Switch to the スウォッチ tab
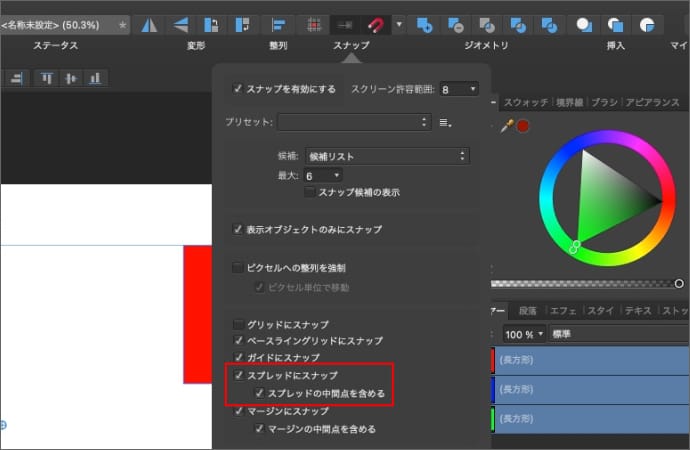 click(526, 103)
